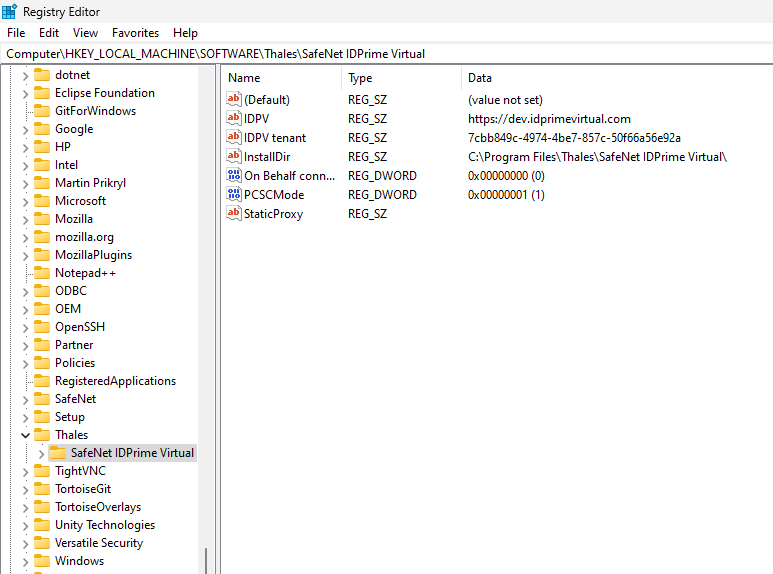Viewport: 773px width, 574px height.
Task: Select the 0x00000000 (0) data value
Action: point(506,176)
